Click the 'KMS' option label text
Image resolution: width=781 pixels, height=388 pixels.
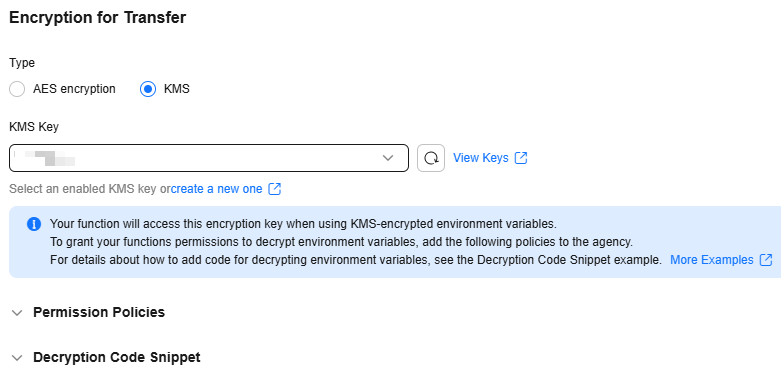(177, 89)
